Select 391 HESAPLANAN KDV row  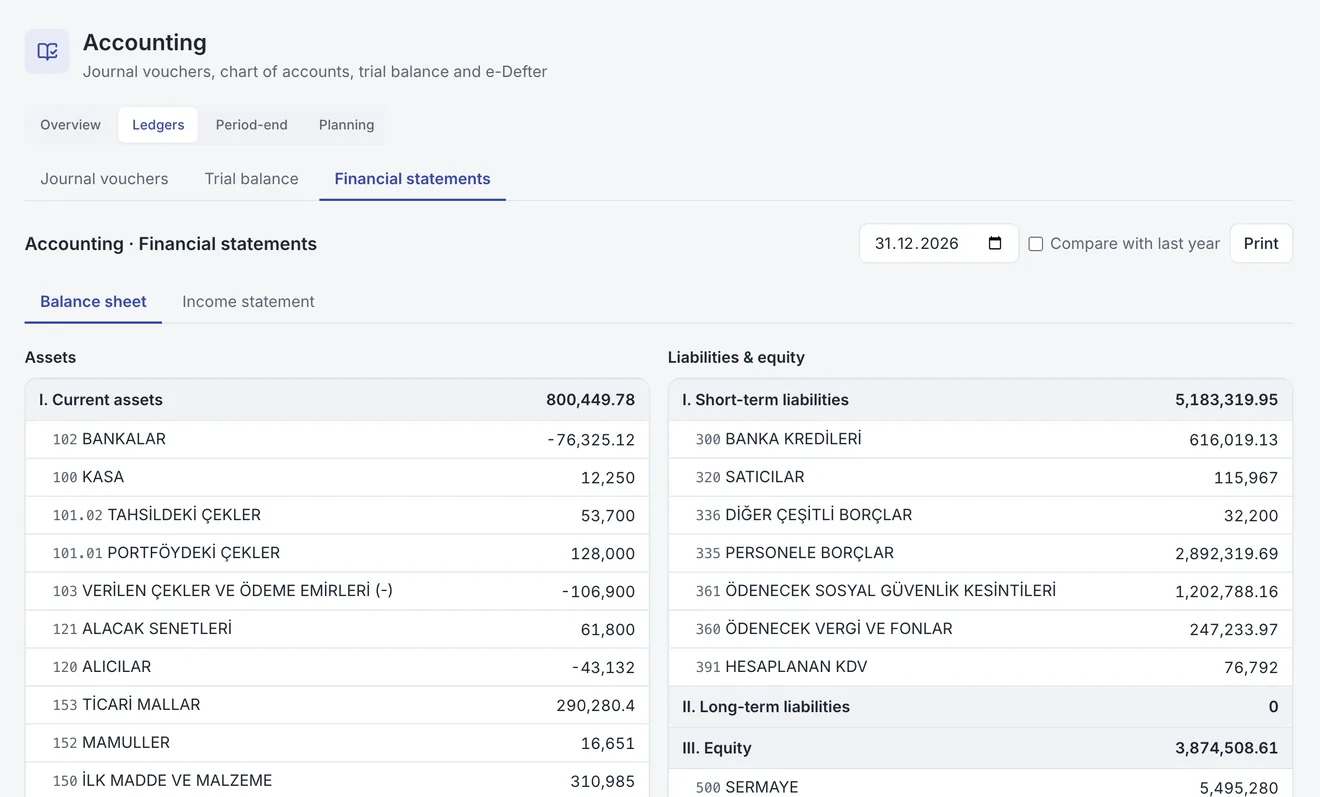click(980, 668)
